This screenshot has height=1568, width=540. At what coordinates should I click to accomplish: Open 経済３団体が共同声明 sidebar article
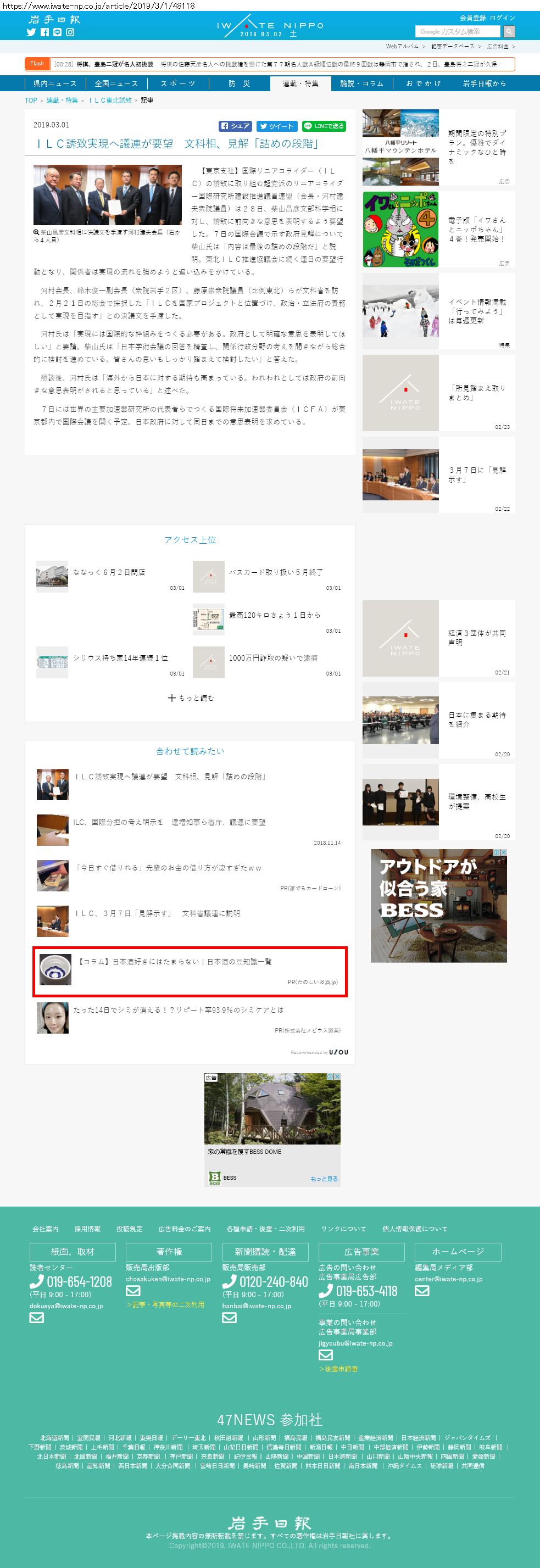tap(438, 639)
